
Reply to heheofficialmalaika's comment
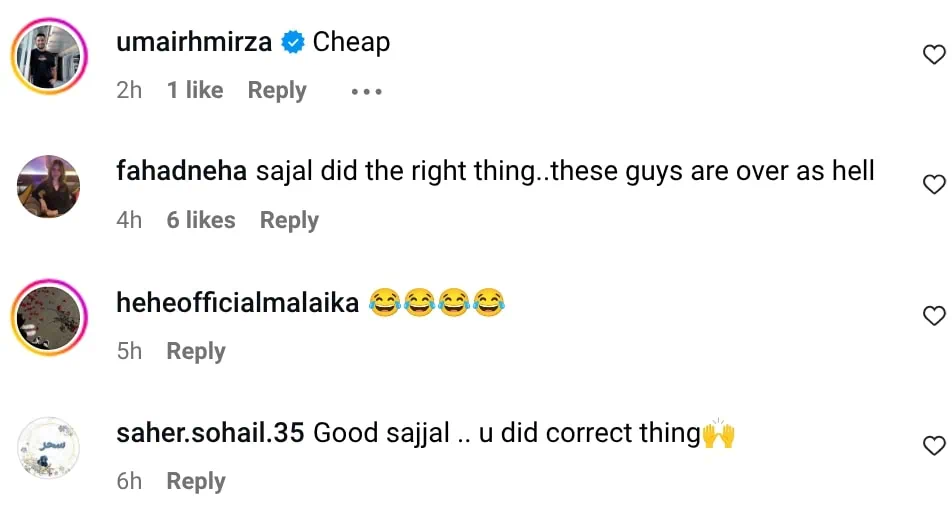[196, 352]
